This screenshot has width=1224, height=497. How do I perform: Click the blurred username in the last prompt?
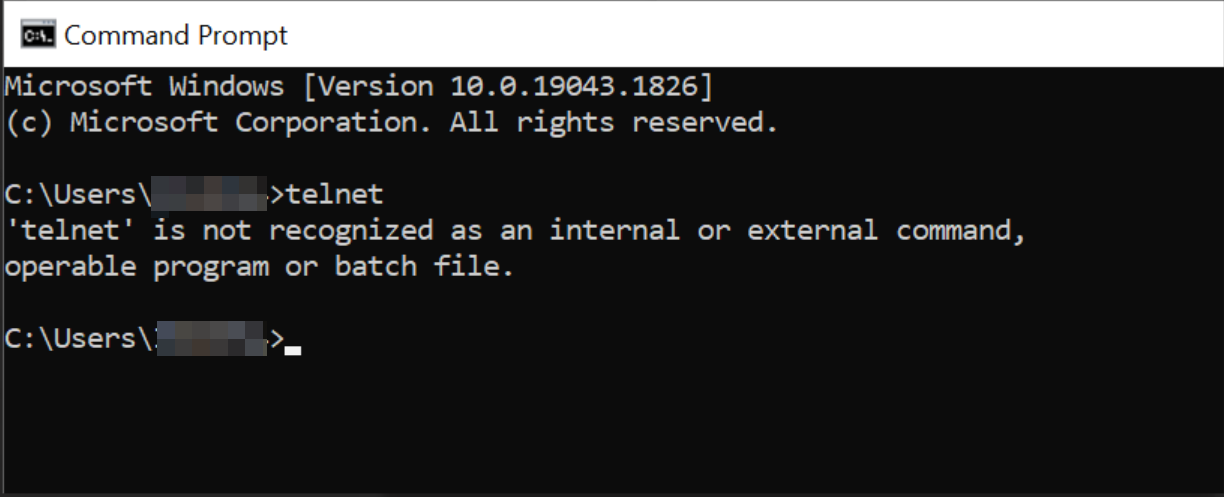tap(210, 339)
